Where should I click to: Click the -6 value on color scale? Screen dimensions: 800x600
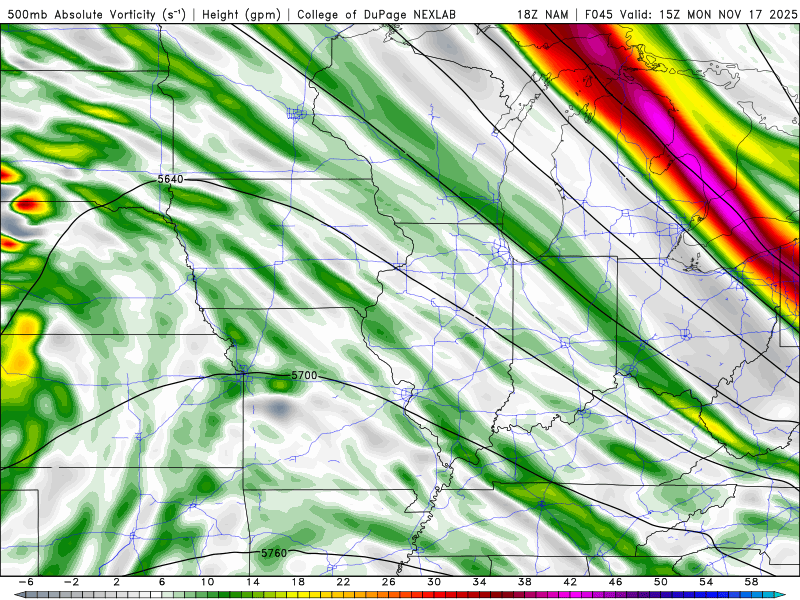(x=26, y=582)
